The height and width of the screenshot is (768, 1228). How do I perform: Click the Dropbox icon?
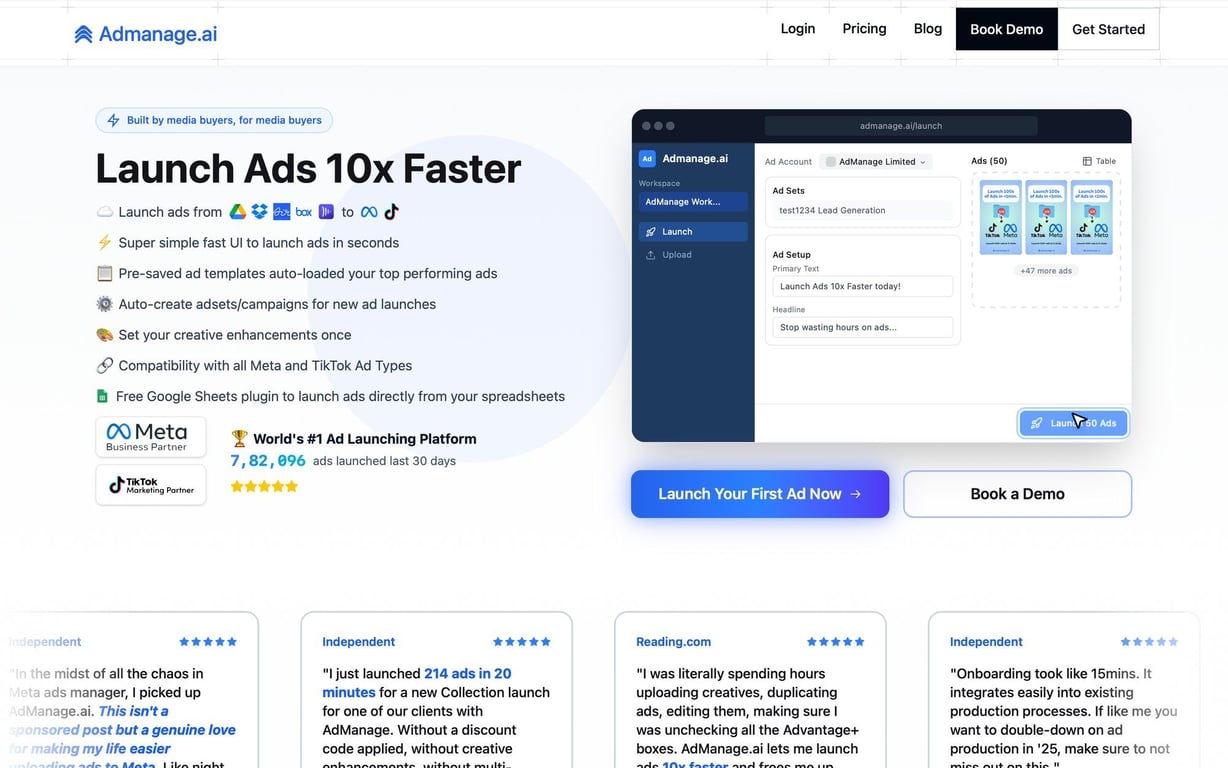click(260, 212)
